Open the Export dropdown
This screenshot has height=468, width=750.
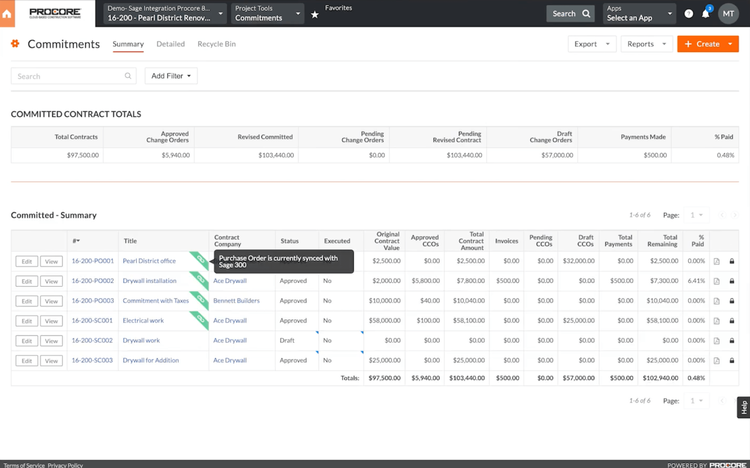point(591,44)
